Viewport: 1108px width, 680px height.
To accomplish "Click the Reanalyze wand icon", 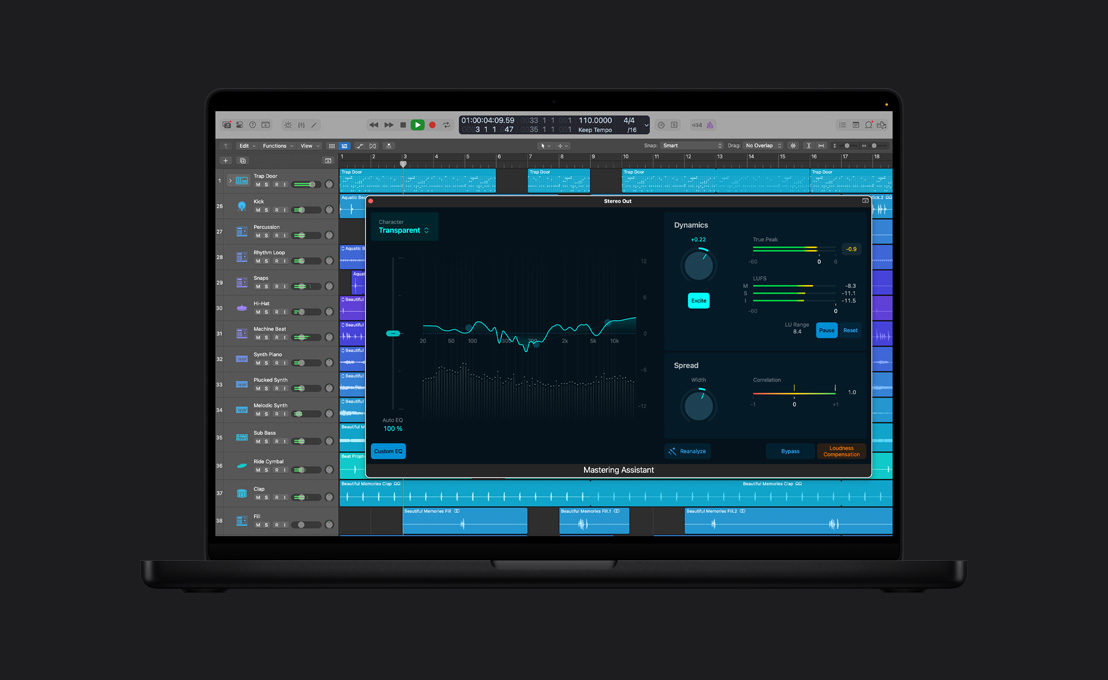I will tap(673, 451).
